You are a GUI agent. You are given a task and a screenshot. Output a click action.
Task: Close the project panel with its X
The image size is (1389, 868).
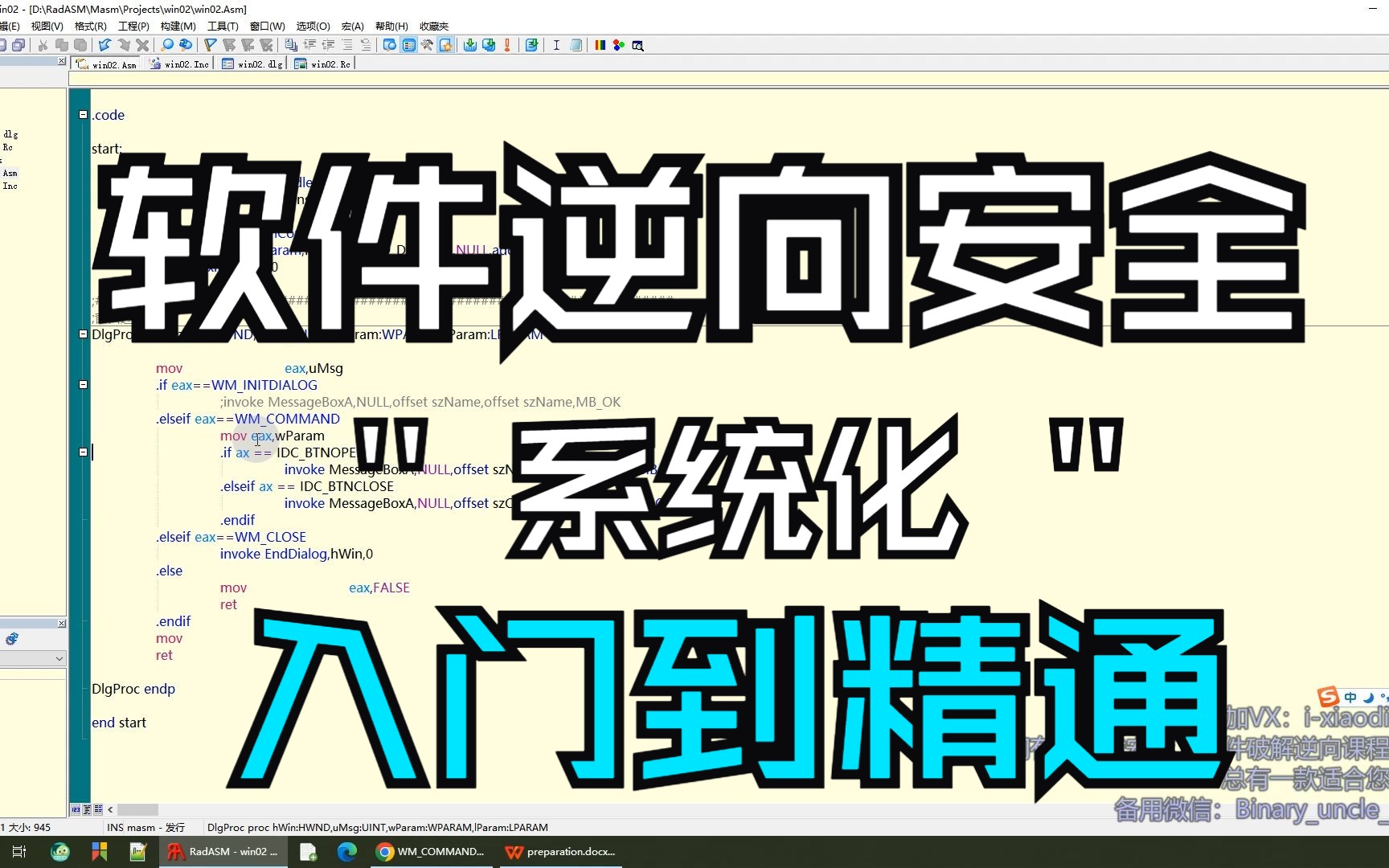click(x=62, y=61)
